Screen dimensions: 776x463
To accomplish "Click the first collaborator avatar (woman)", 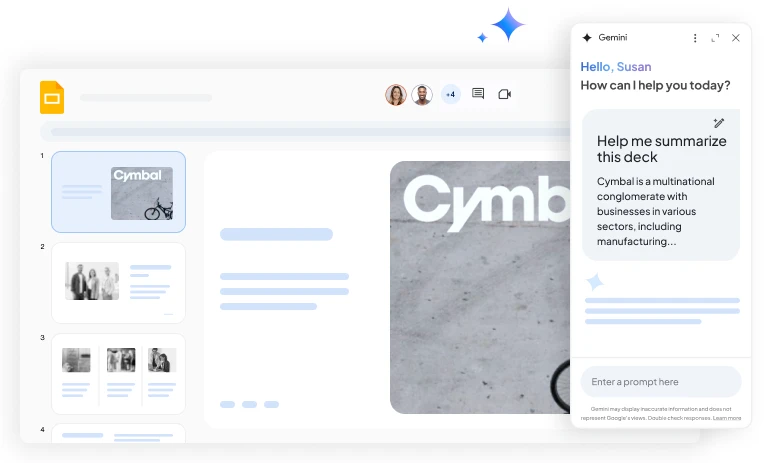I will [x=395, y=94].
